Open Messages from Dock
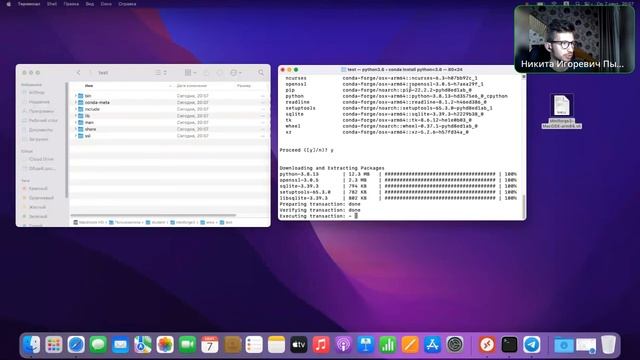Screen dimensions: 640x360 point(98,345)
